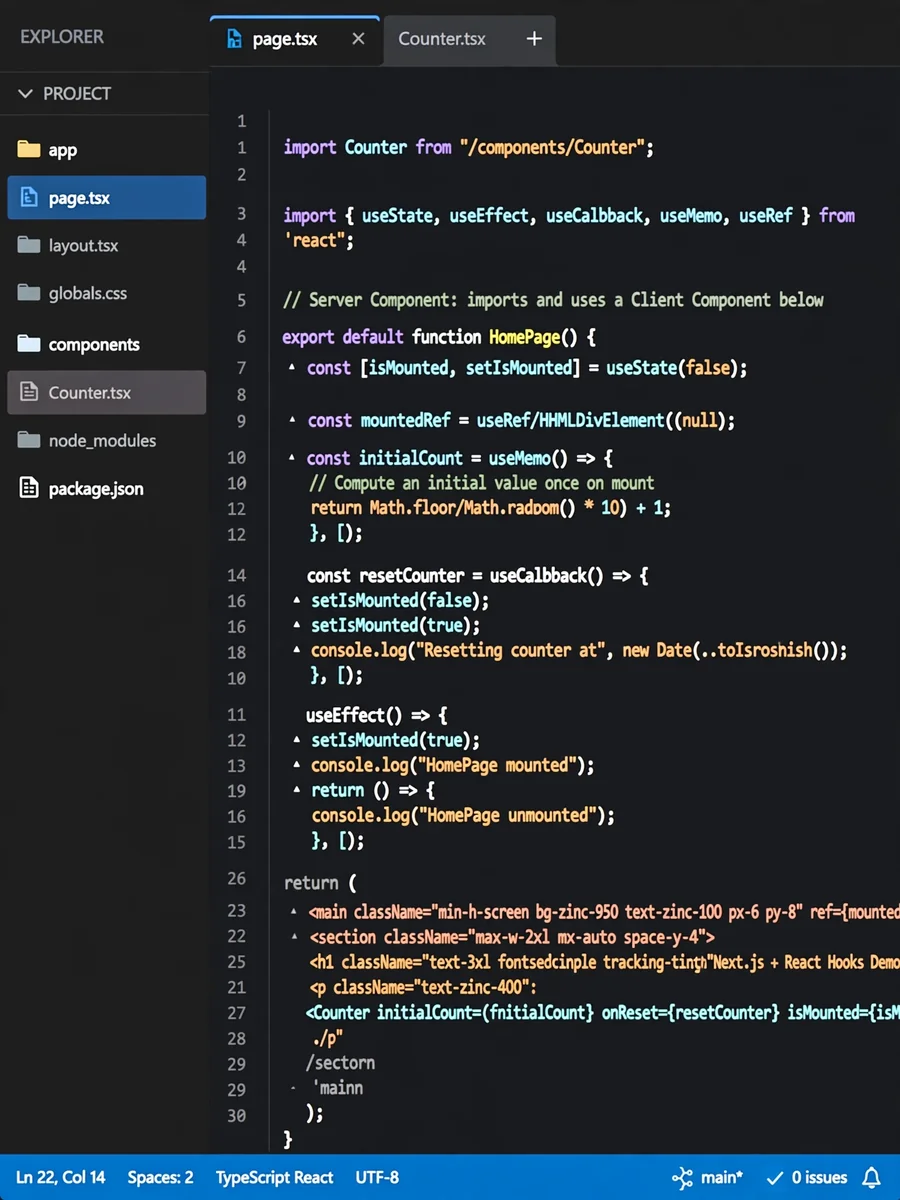Click the globals.css folder icon
The image size is (900, 1200).
pyautogui.click(x=29, y=293)
